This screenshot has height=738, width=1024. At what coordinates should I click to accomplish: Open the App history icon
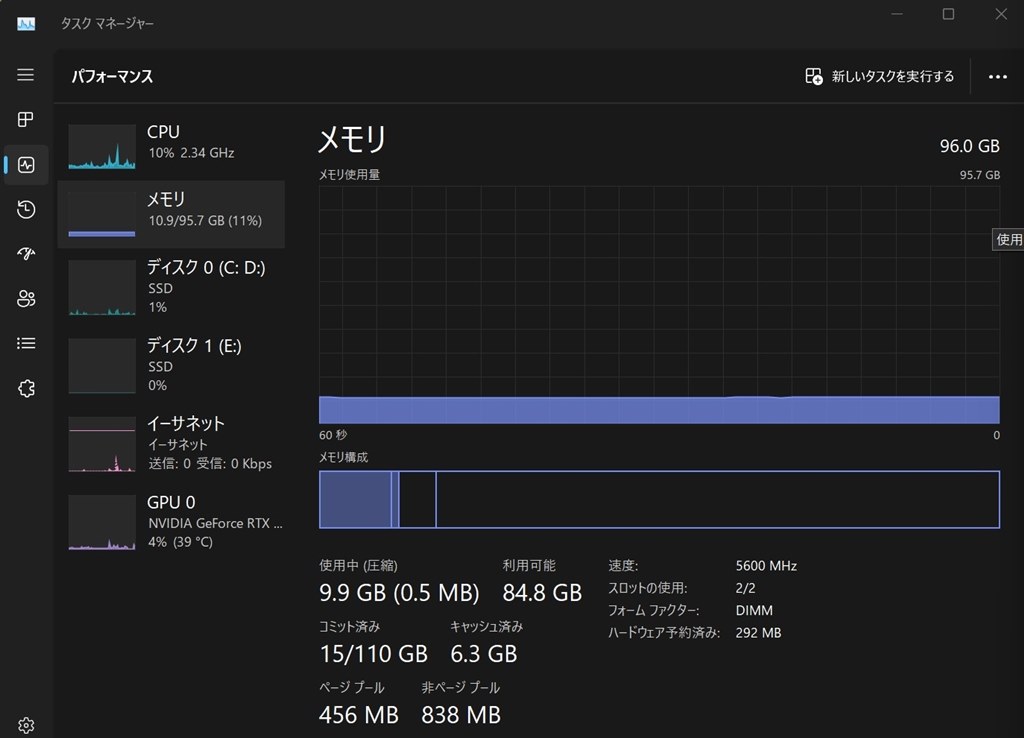[x=26, y=209]
